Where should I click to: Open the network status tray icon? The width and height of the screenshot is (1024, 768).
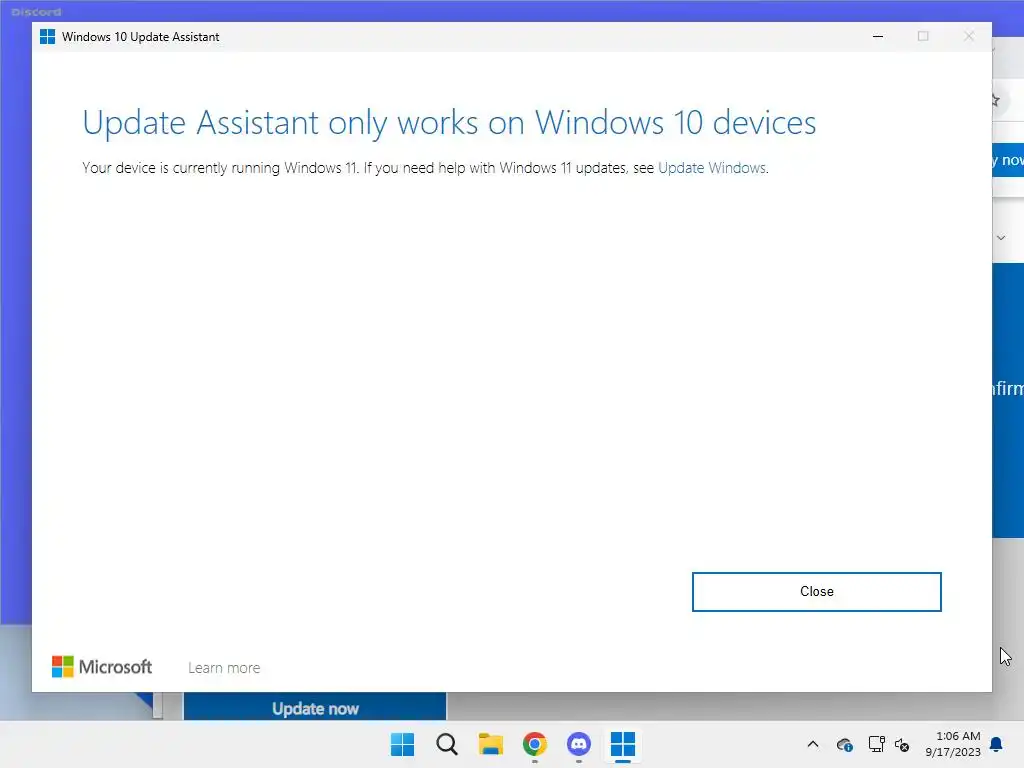876,744
